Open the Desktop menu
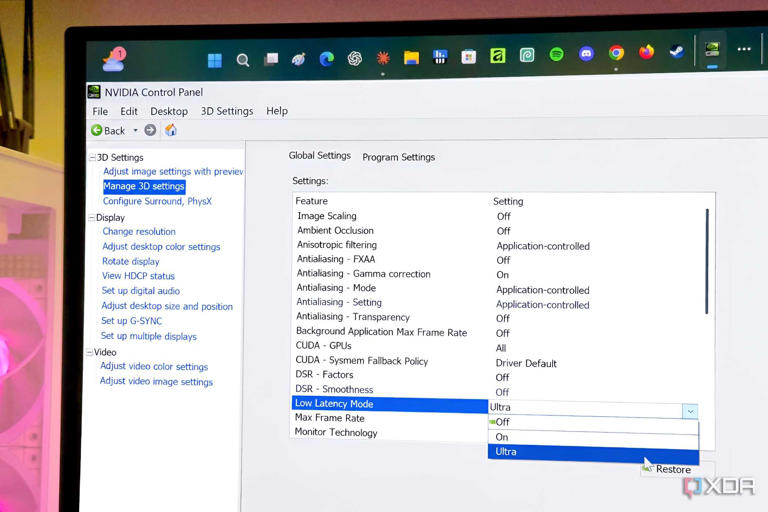This screenshot has width=768, height=512. pos(169,112)
